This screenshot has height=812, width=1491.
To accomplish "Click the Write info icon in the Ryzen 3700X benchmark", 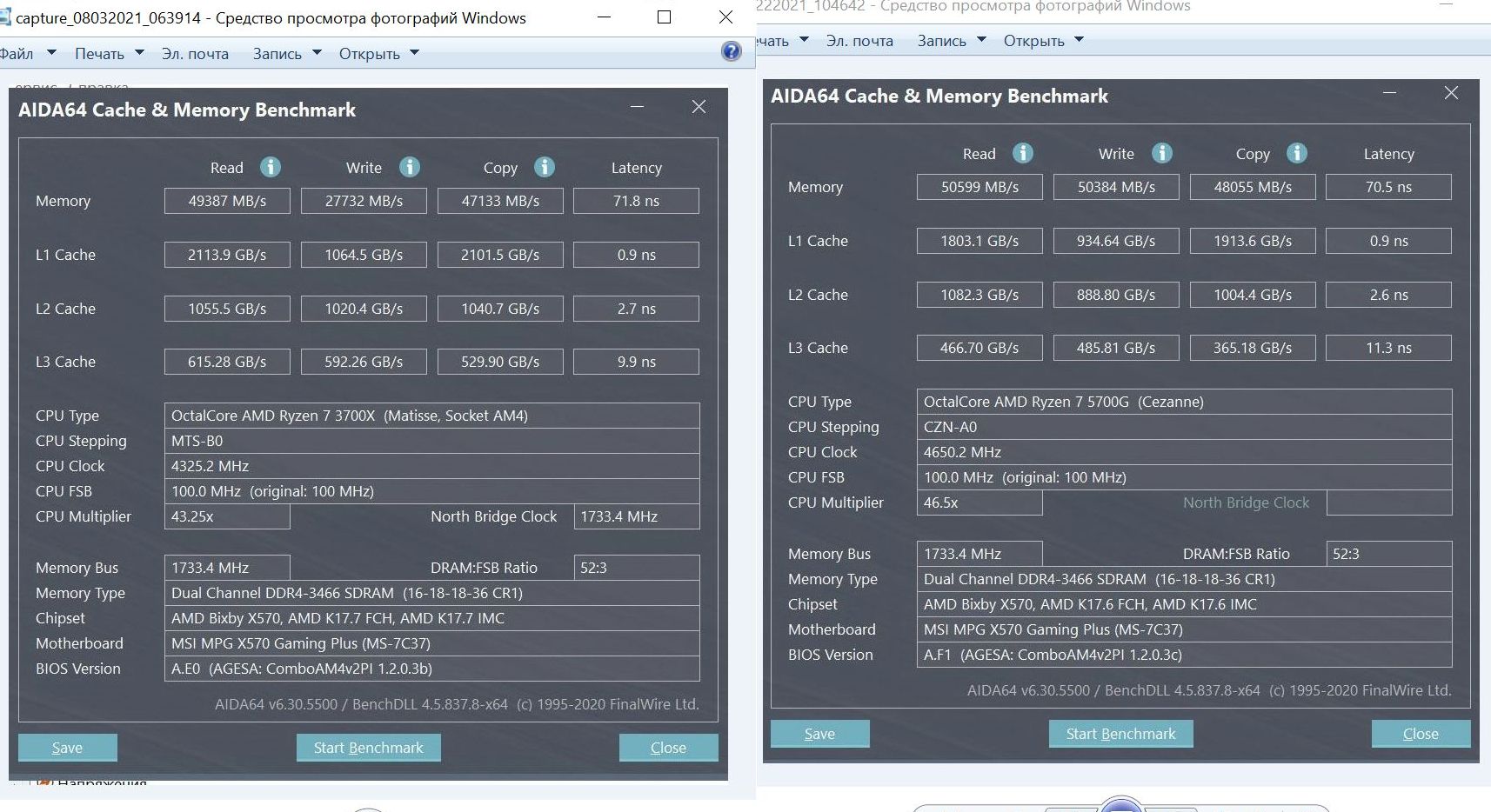I will 410,167.
